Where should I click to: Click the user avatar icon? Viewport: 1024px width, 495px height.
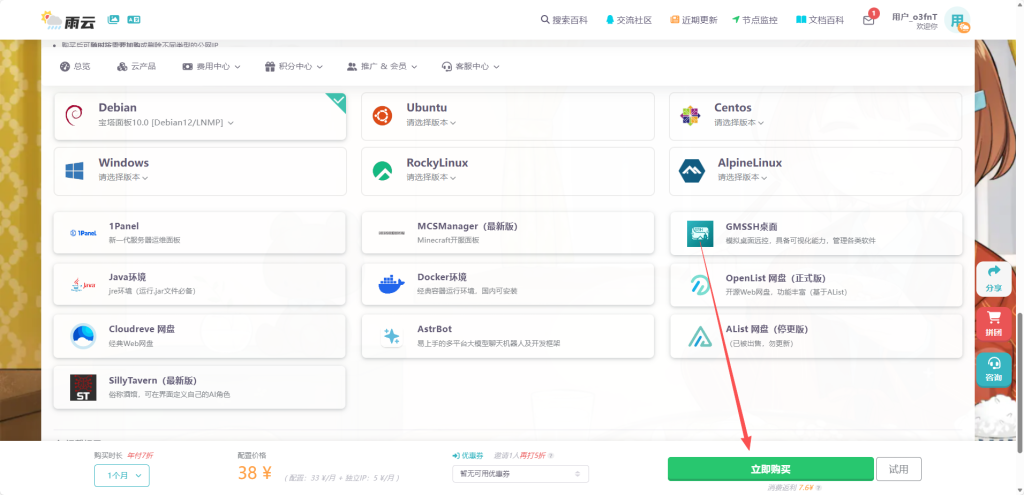957,20
